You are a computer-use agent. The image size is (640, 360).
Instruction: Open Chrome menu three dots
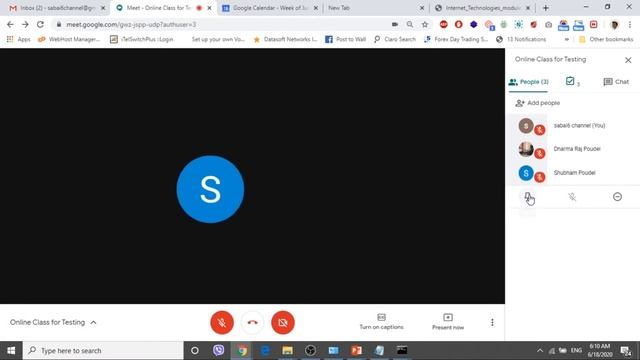coord(630,24)
